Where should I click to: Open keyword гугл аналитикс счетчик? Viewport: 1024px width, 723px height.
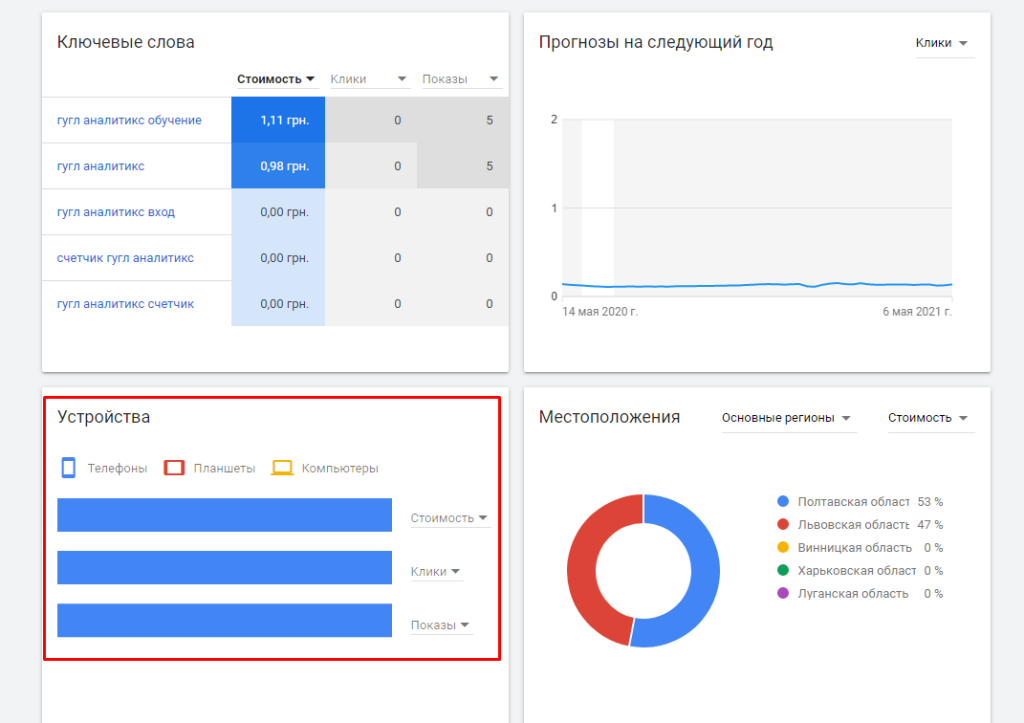tap(125, 304)
